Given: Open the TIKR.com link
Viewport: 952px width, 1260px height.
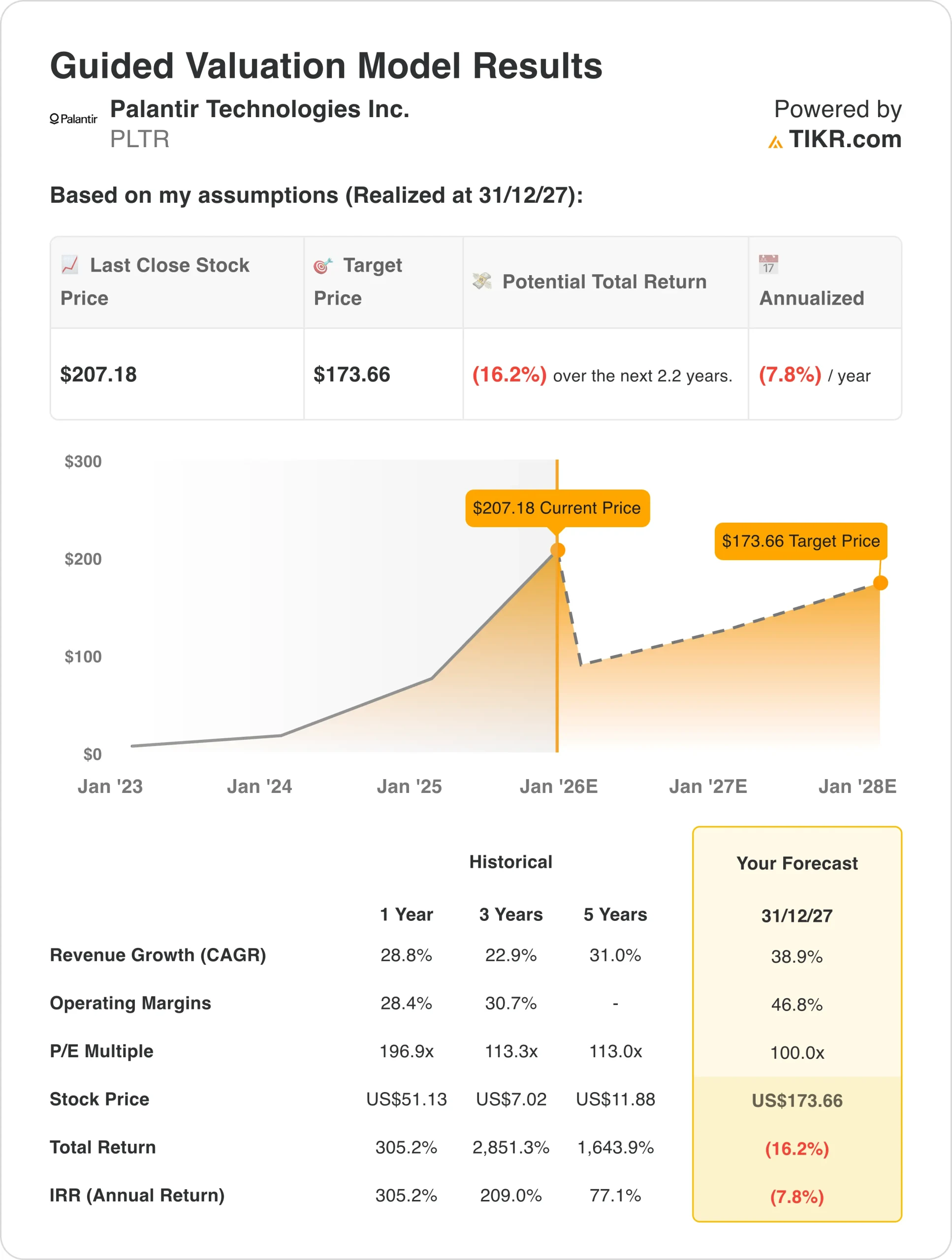Looking at the screenshot, I should point(845,140).
